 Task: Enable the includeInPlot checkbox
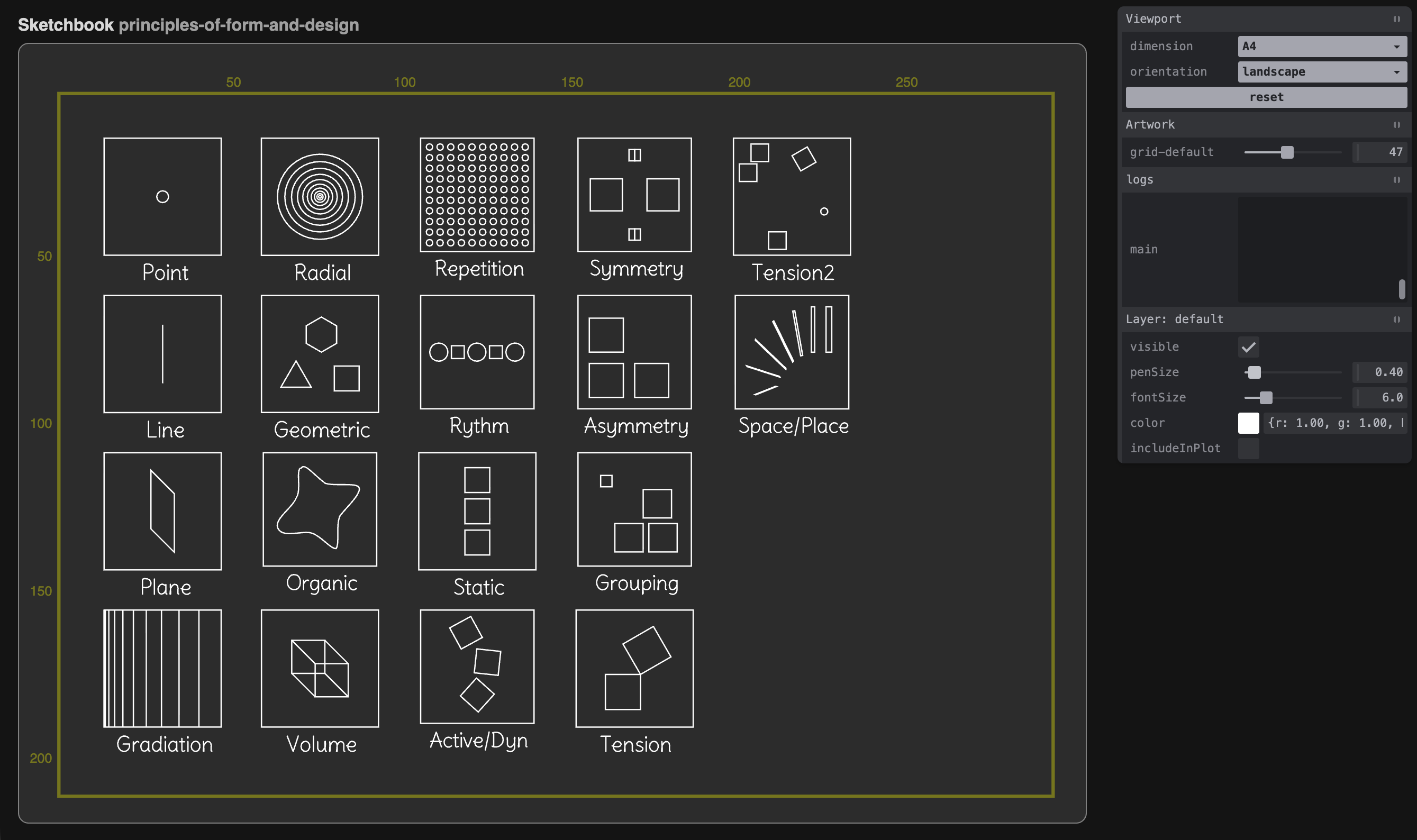1248,449
